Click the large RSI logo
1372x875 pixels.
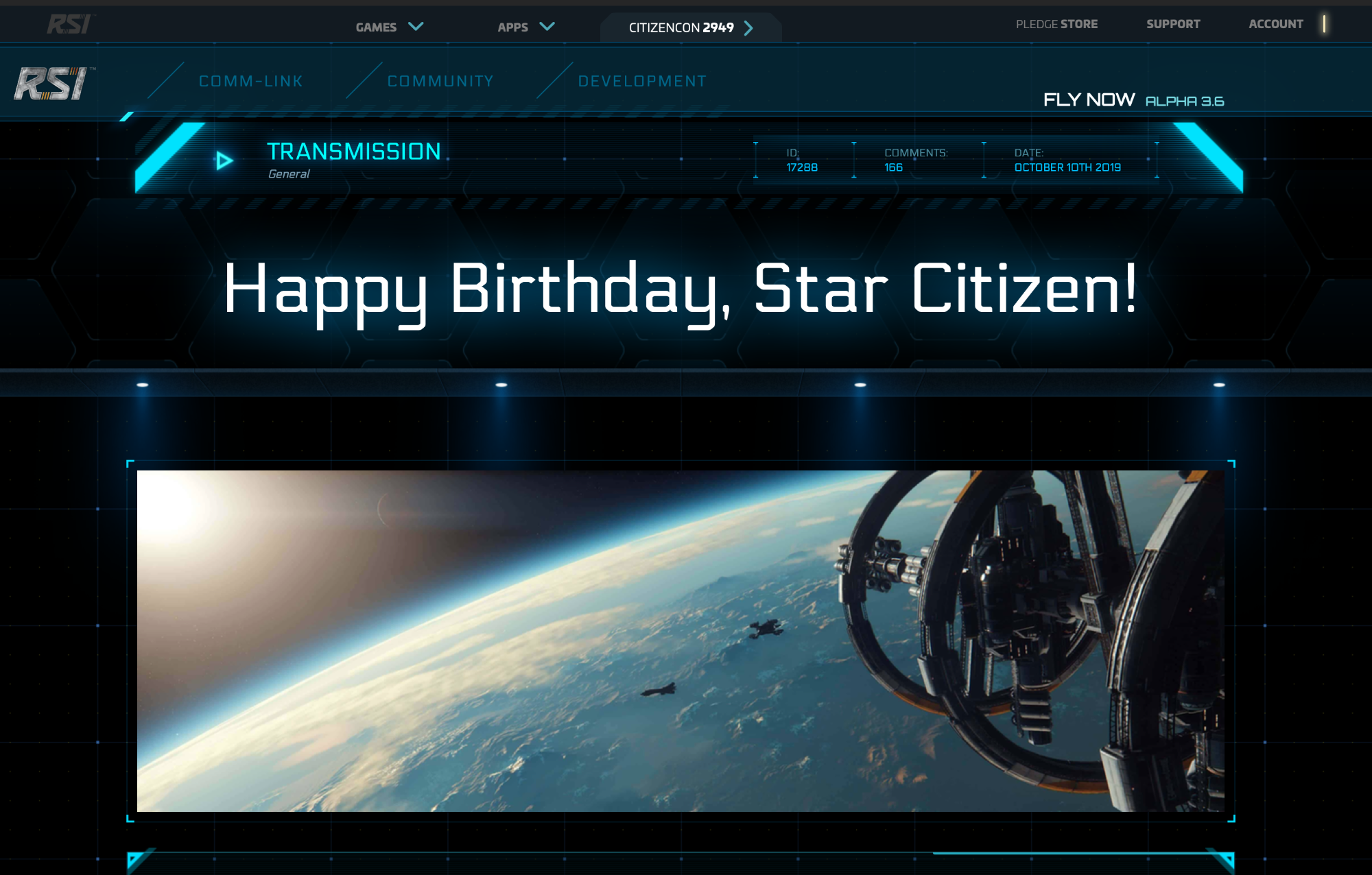point(54,84)
